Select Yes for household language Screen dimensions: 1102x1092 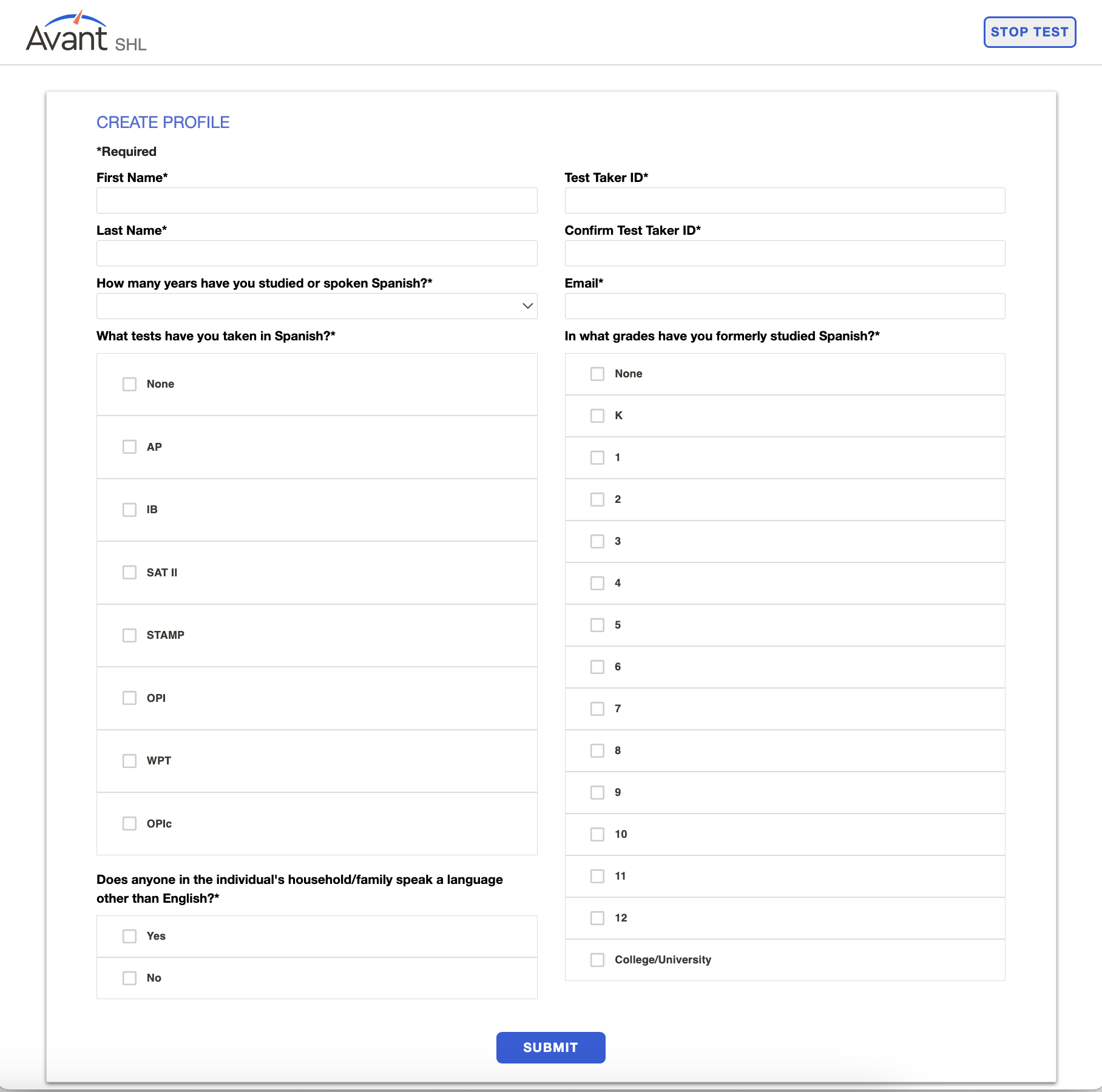tap(130, 936)
